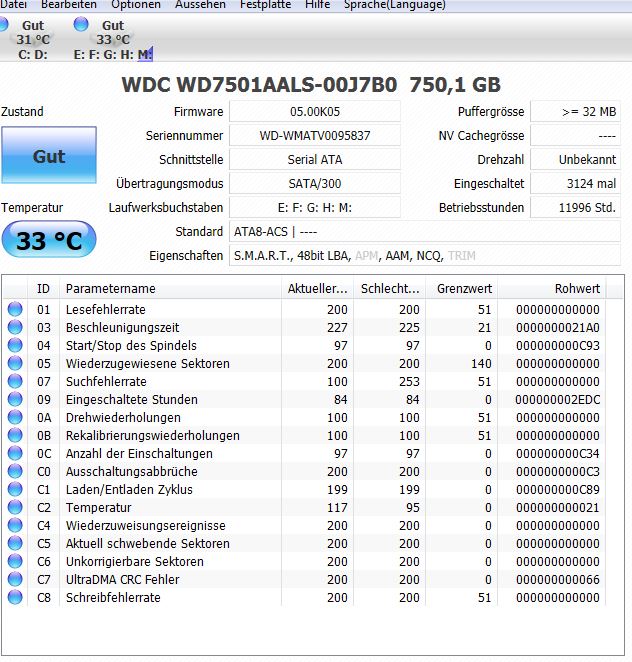Click the Puffergrösse value >= 32 MB
The height and width of the screenshot is (662, 632).
575,112
